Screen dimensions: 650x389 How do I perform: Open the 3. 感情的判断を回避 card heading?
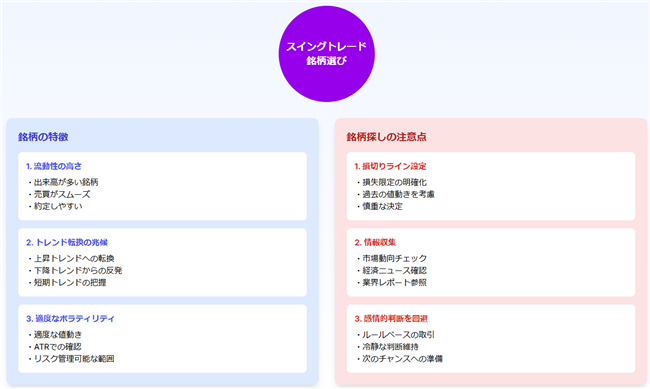tap(391, 318)
